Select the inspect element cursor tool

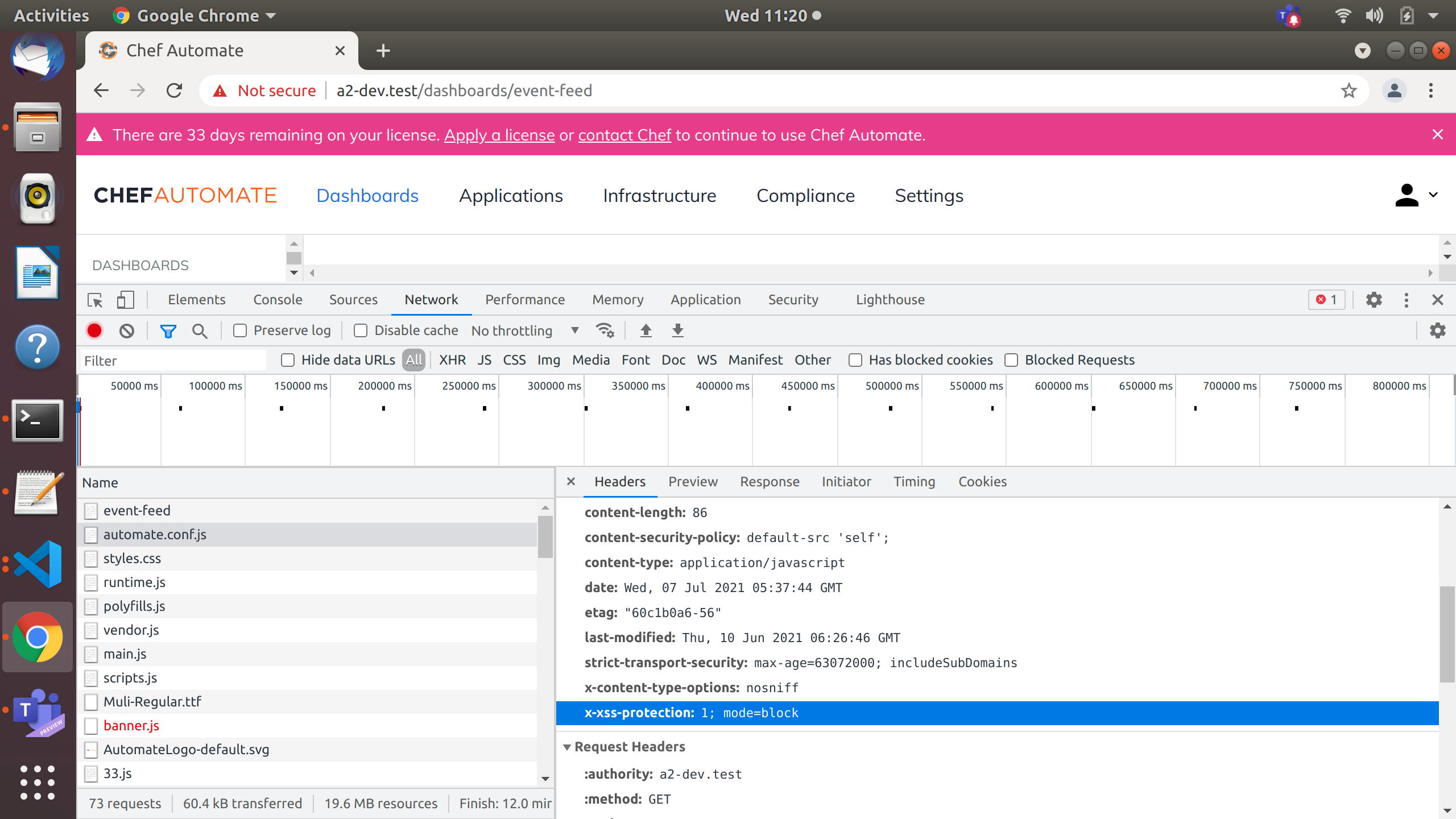coord(94,300)
